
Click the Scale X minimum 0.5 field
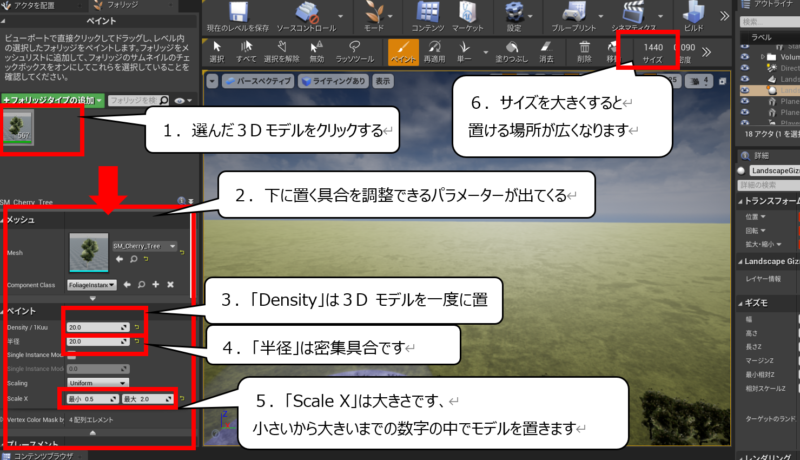tap(93, 399)
